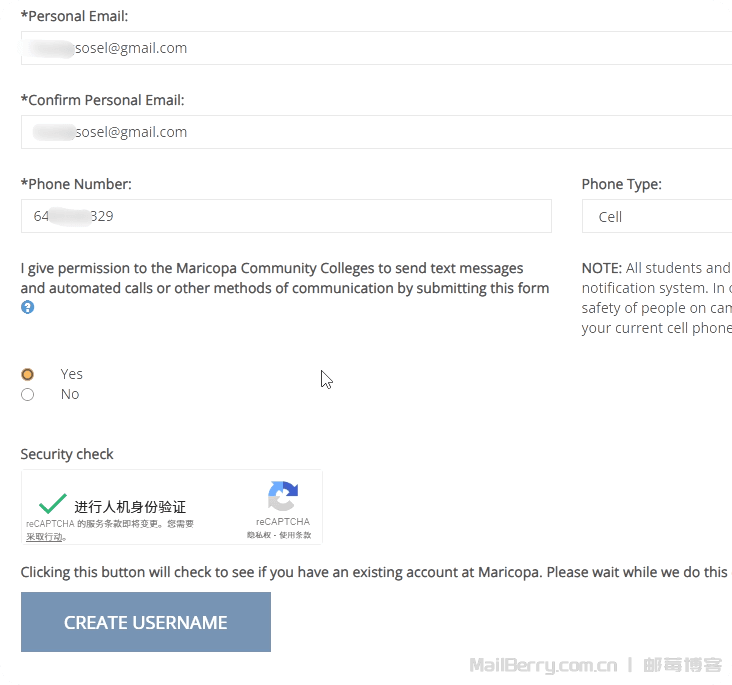Click the No option label text
The image size is (732, 685).
[x=70, y=394]
